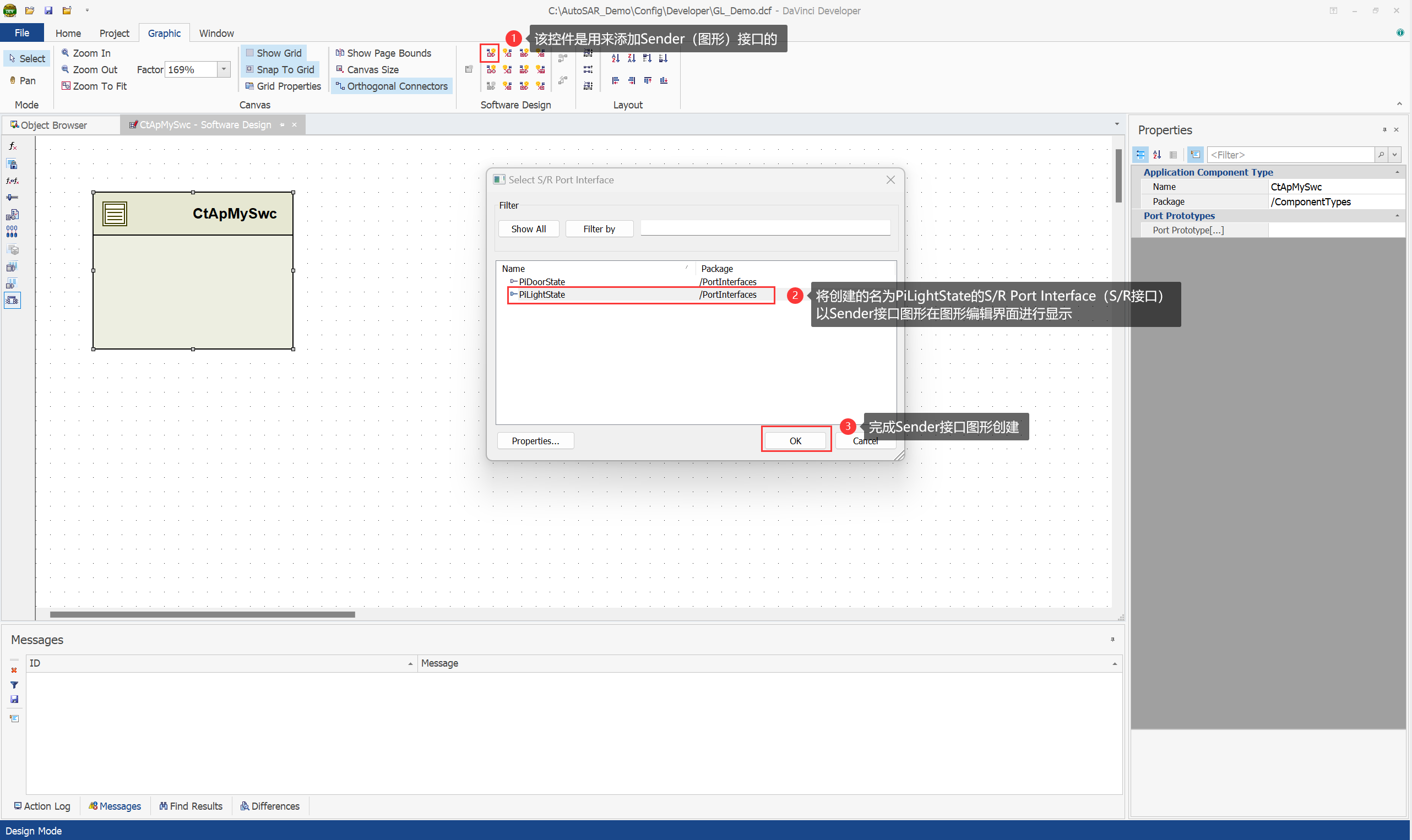The width and height of the screenshot is (1412, 840).
Task: Toggle Orthogonal Connectors option
Action: click(x=392, y=86)
